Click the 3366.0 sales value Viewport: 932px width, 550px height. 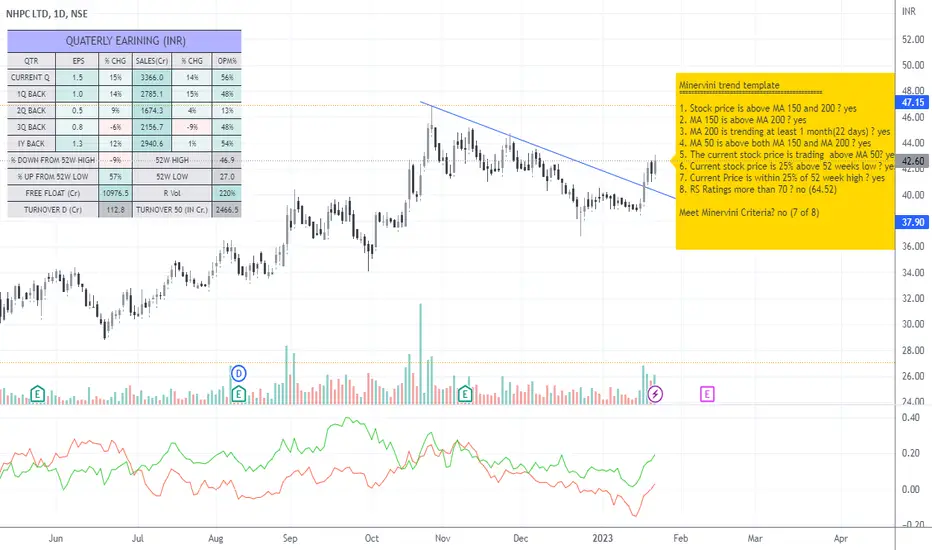click(x=152, y=77)
